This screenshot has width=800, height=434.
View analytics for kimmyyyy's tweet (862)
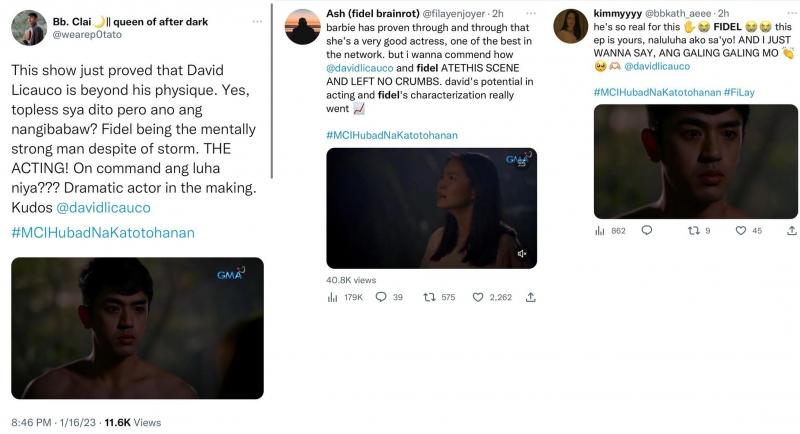[600, 231]
